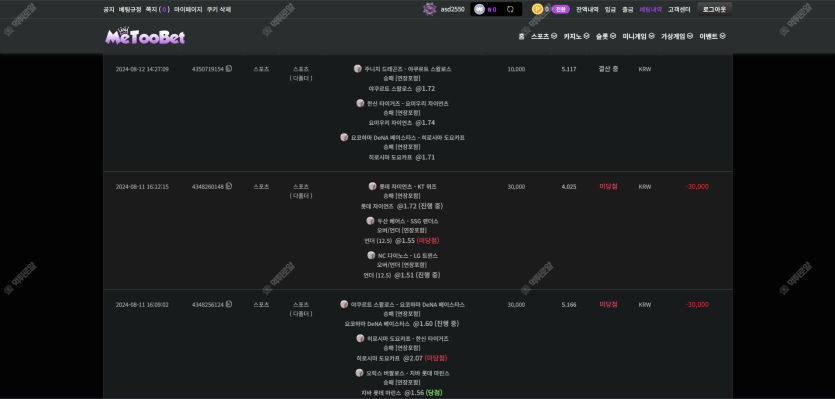Refresh the won balance

click(510, 9)
